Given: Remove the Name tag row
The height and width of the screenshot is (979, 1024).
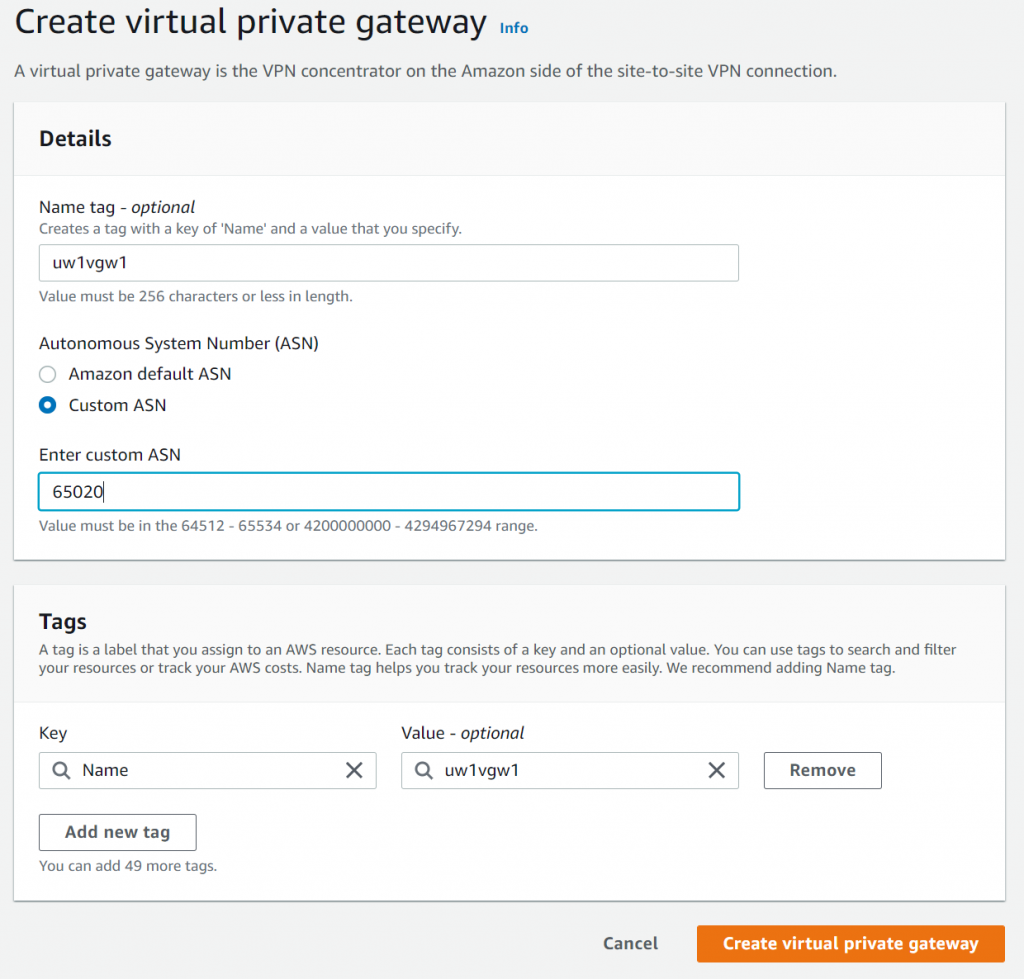Looking at the screenshot, I should tap(822, 770).
